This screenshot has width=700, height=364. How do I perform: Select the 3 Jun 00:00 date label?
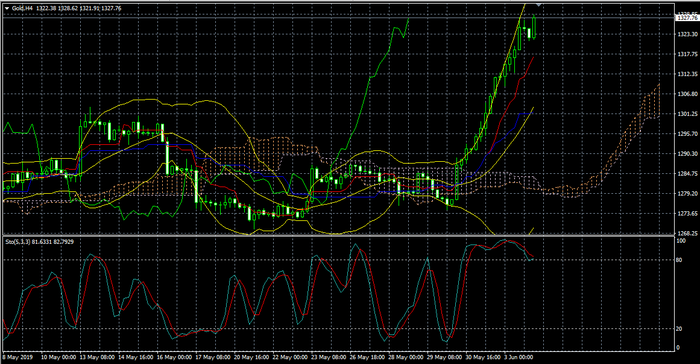click(x=518, y=357)
